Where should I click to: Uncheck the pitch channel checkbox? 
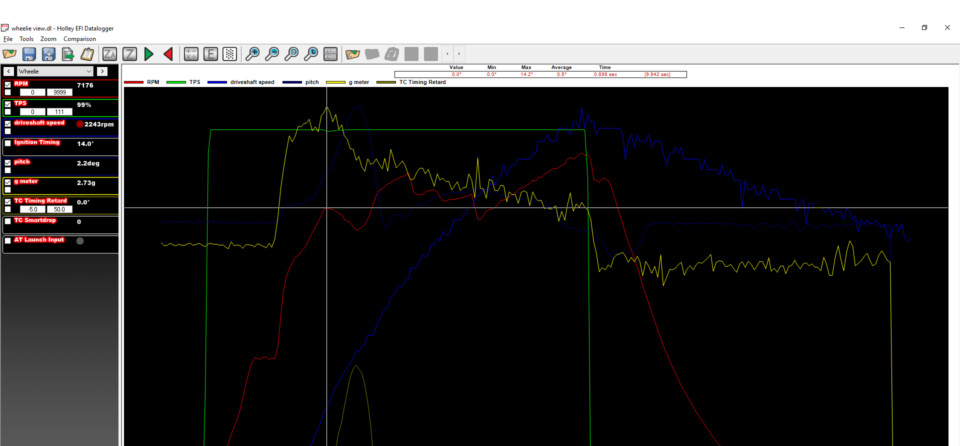coord(8,163)
